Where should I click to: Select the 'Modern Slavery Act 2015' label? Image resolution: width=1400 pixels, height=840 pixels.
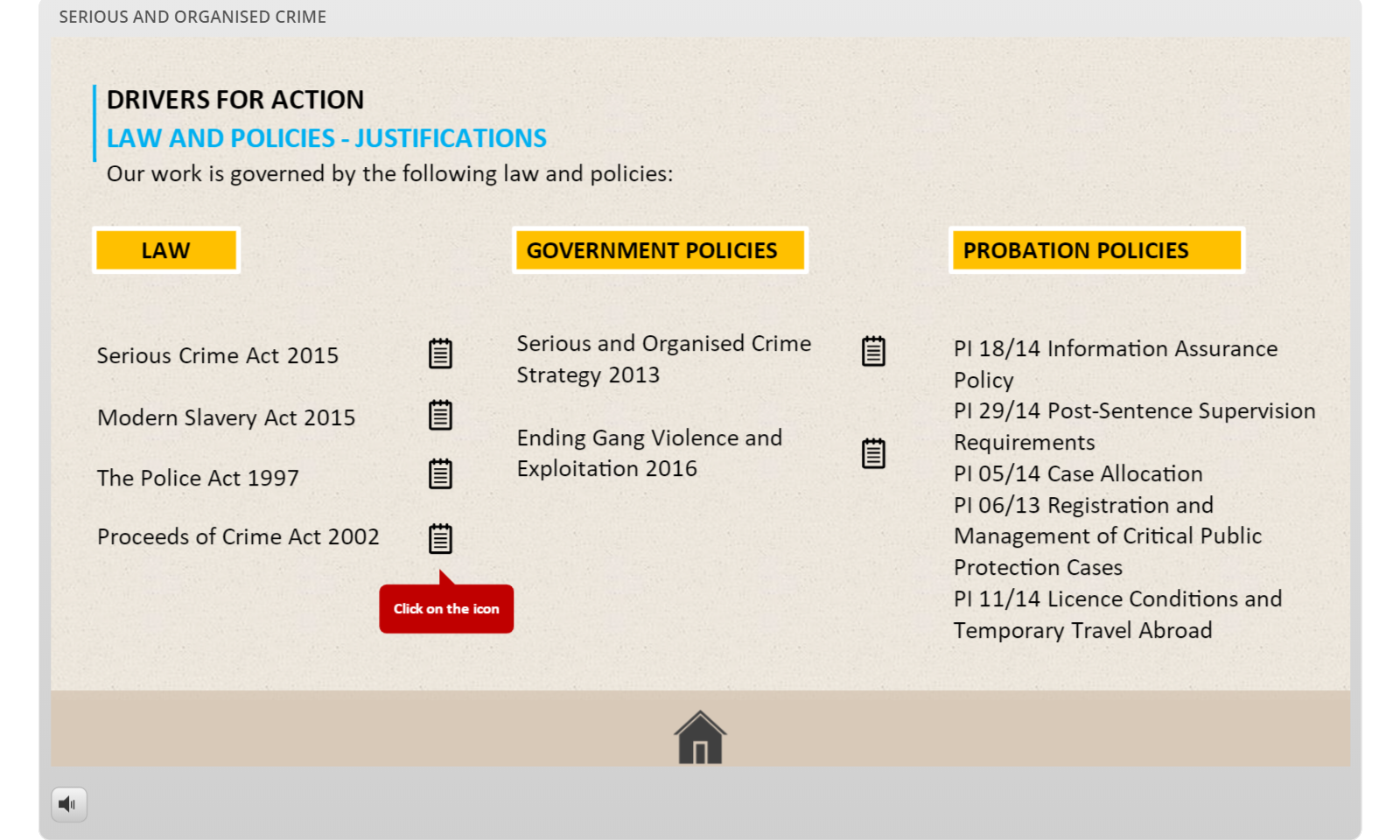[x=227, y=418]
